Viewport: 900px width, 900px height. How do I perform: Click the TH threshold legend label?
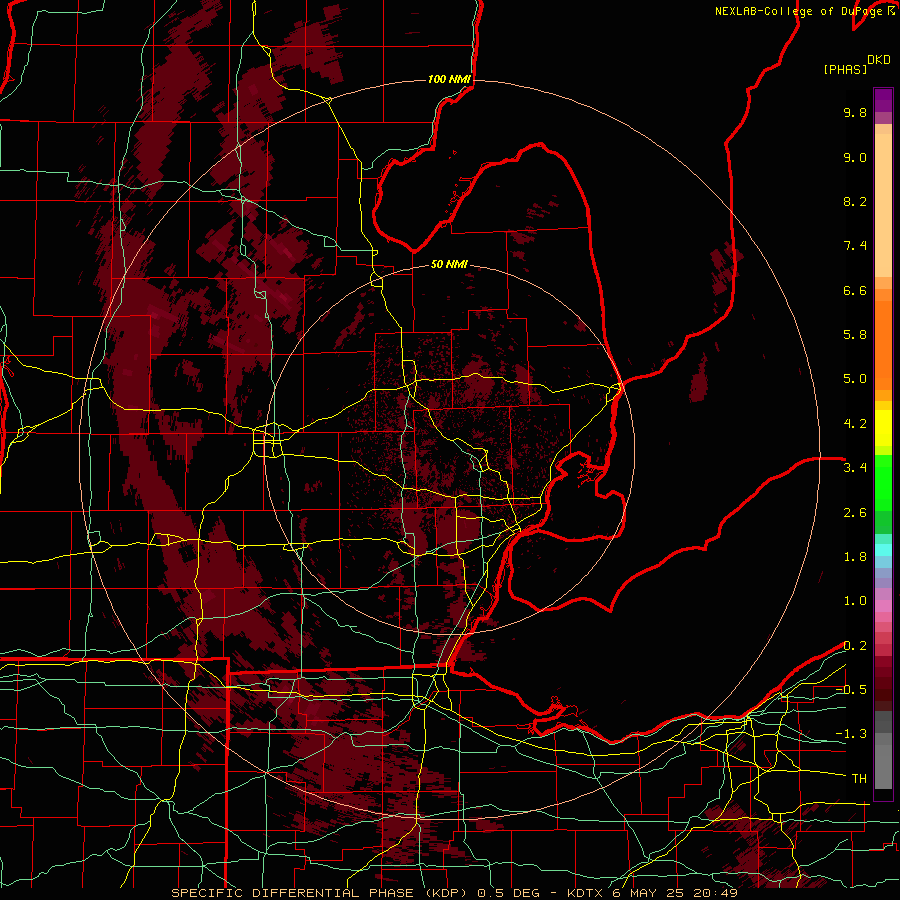click(x=859, y=779)
